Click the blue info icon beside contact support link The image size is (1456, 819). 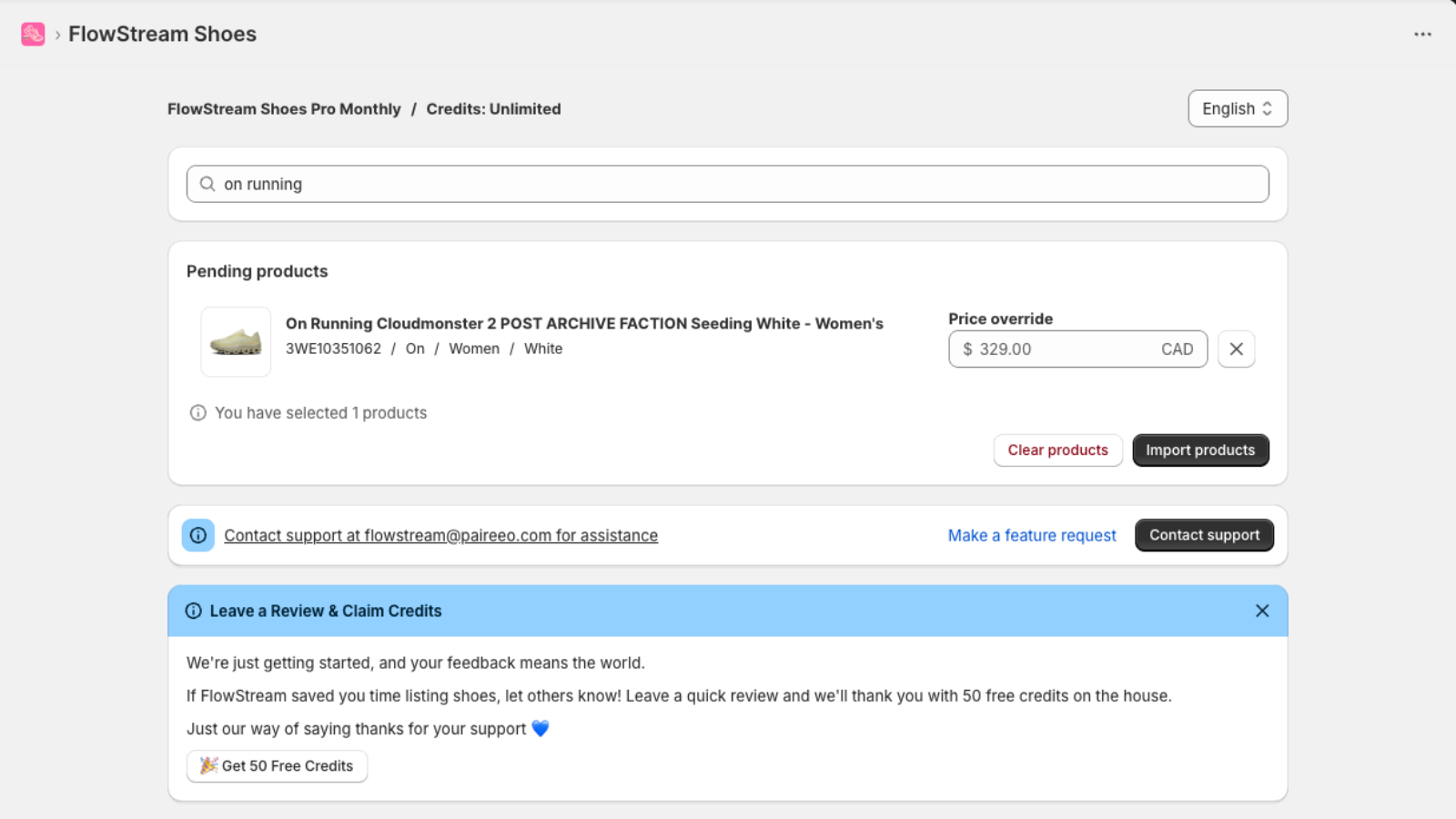tap(197, 535)
